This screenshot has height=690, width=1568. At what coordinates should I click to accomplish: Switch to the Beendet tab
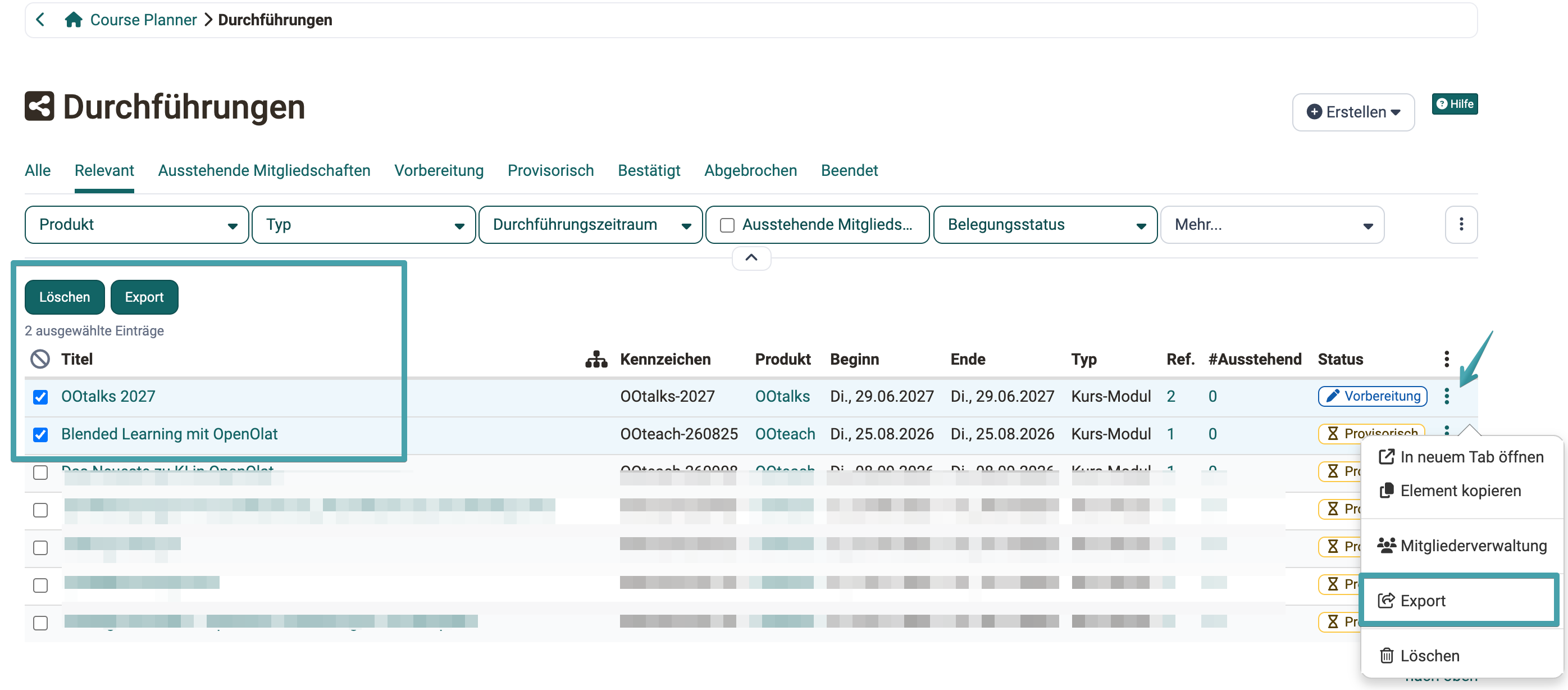point(849,170)
